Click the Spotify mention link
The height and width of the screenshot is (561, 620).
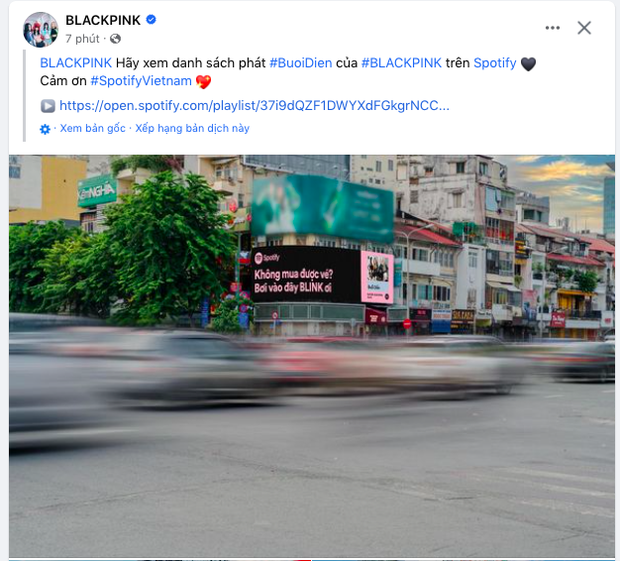[x=495, y=63]
